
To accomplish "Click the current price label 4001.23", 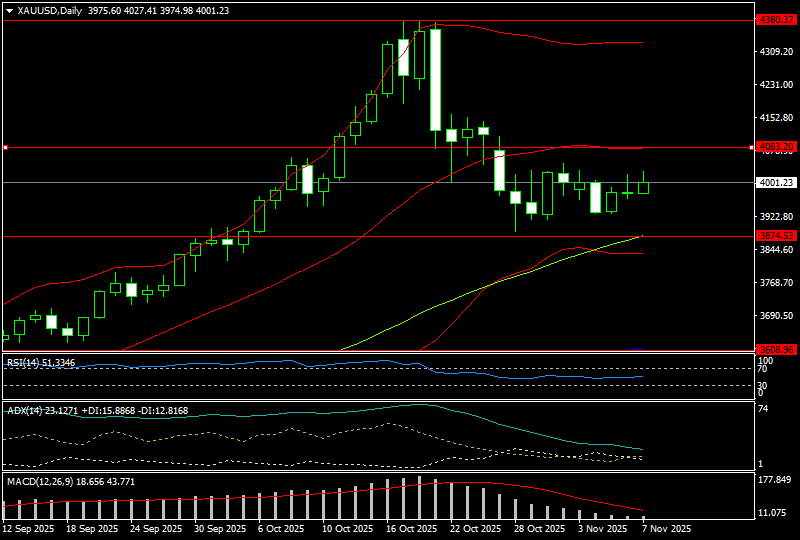I will pos(776,183).
